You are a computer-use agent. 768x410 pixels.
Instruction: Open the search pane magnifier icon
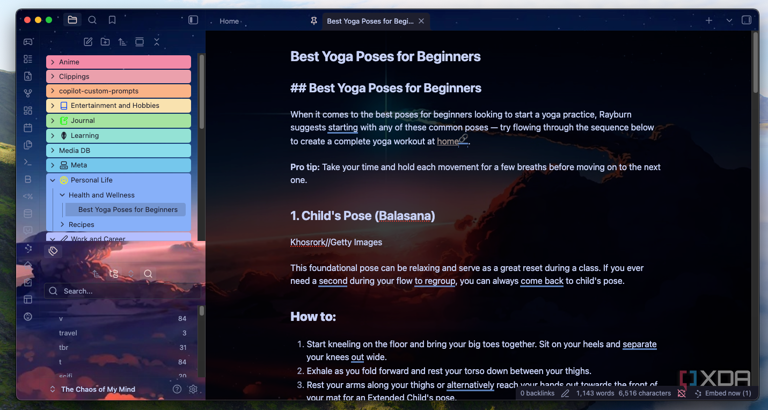click(92, 20)
